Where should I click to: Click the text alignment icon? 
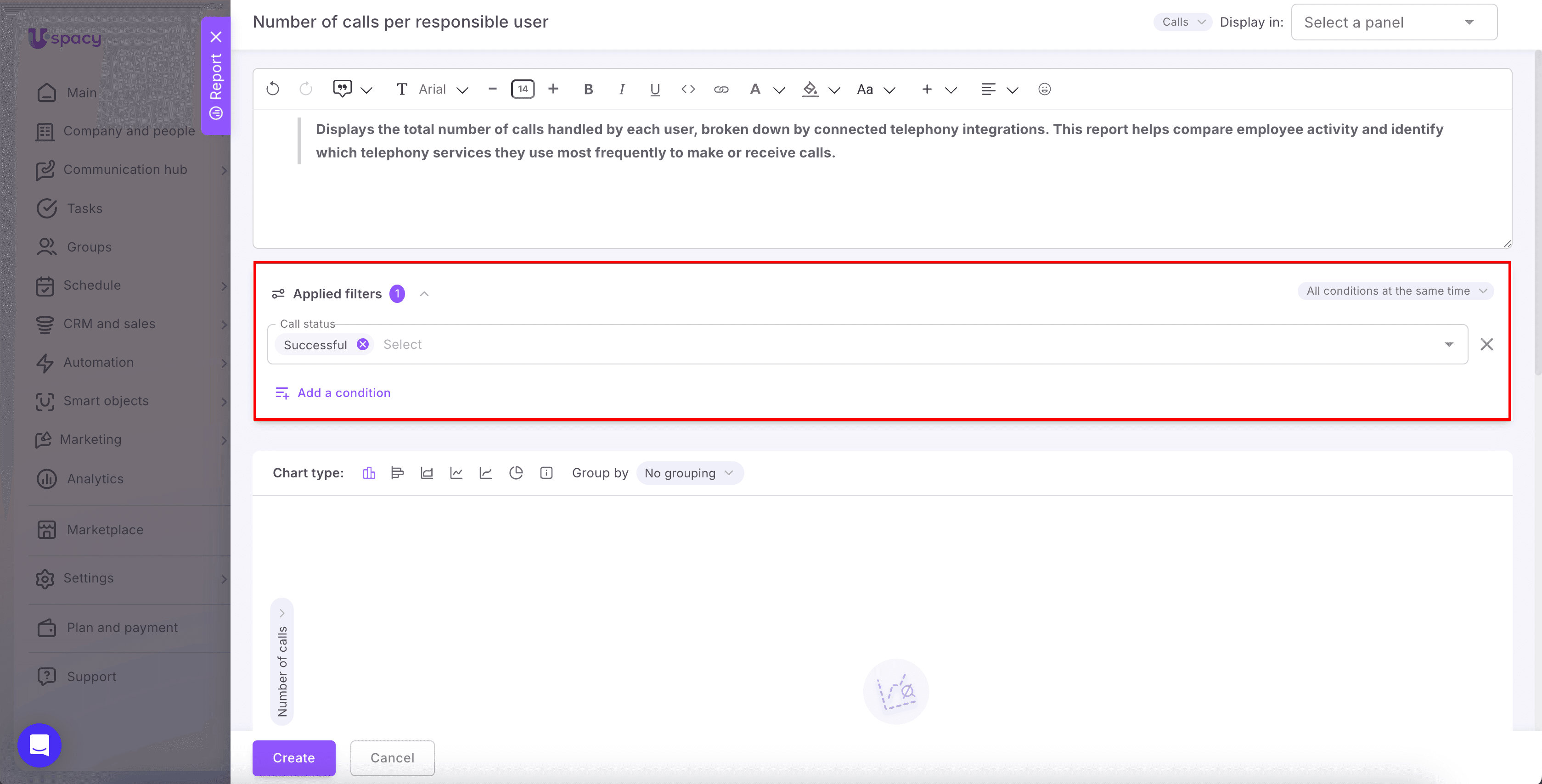988,89
